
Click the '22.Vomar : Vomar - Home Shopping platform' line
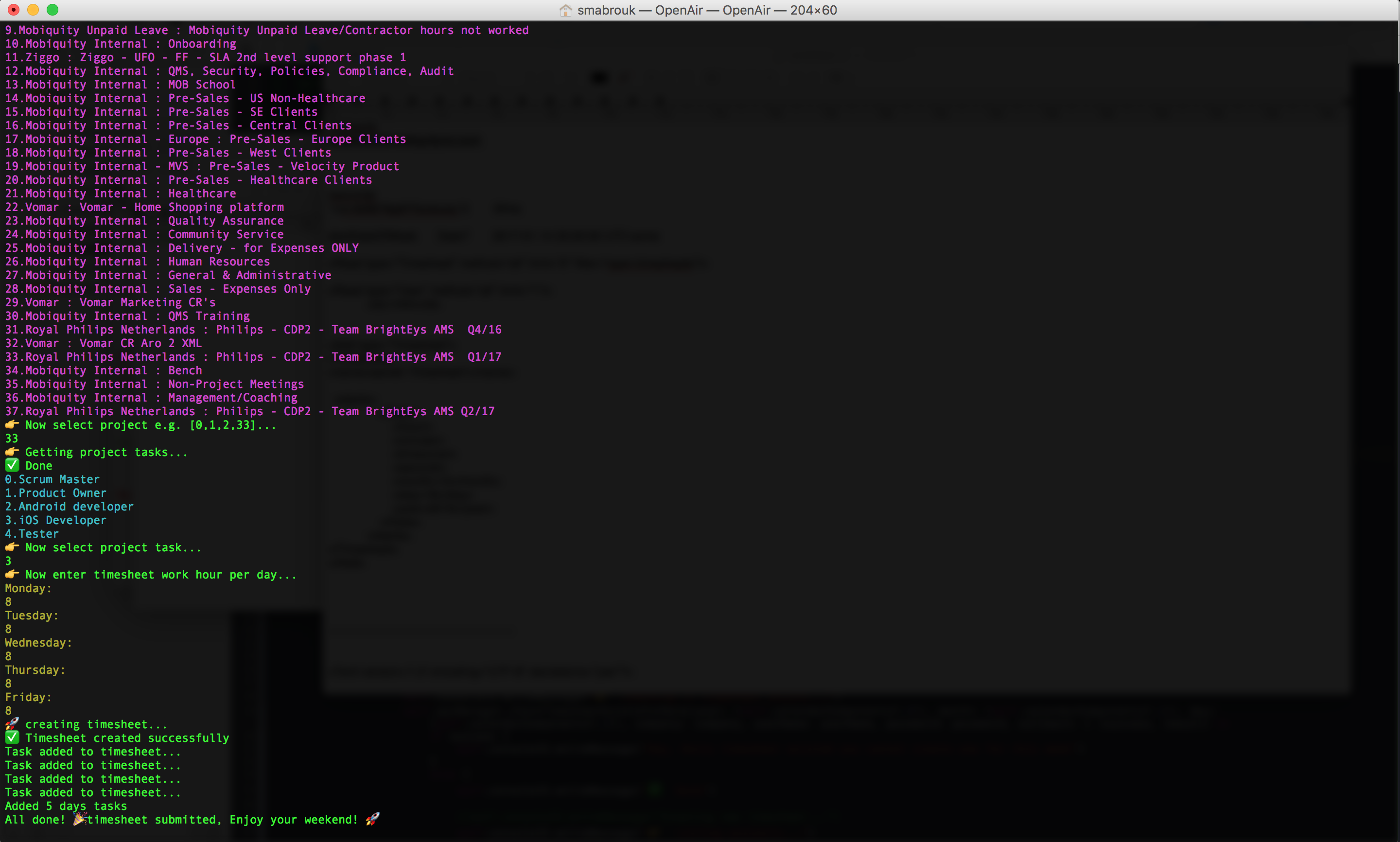click(145, 207)
